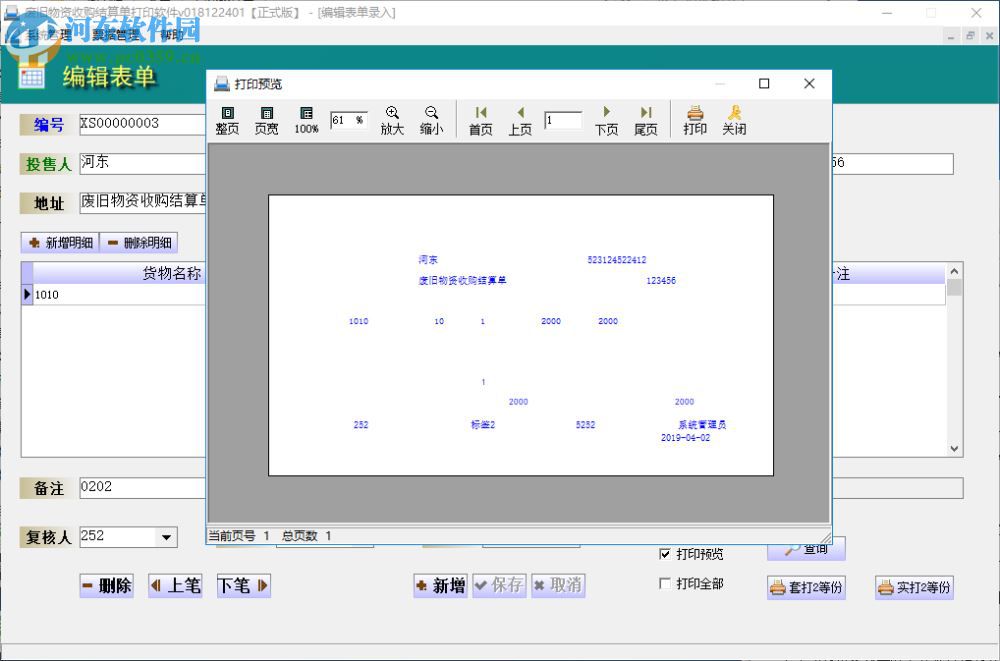Click the 套打2等份 print button
This screenshot has width=1000, height=661.
coord(806,588)
